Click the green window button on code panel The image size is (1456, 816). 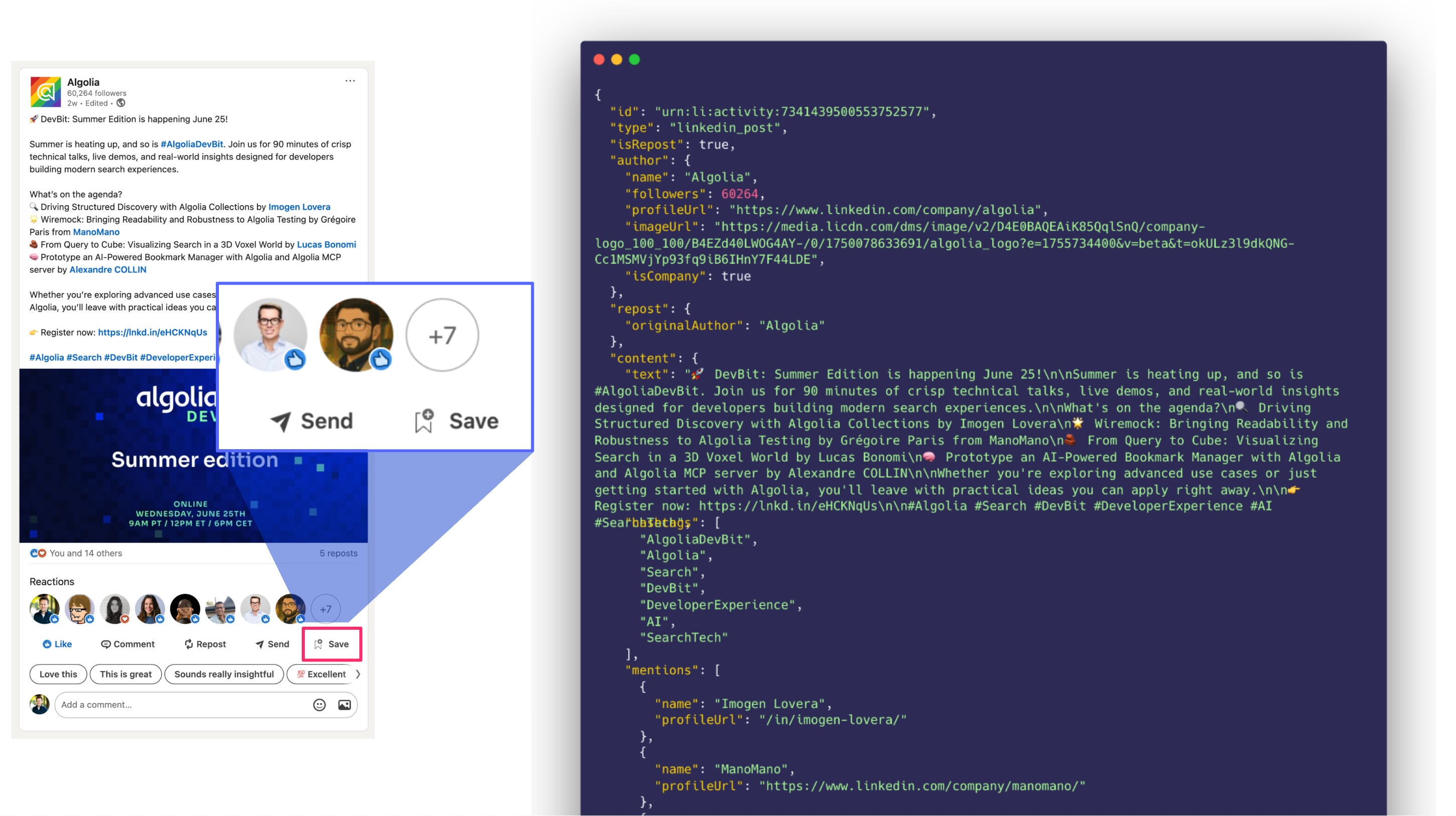click(634, 59)
